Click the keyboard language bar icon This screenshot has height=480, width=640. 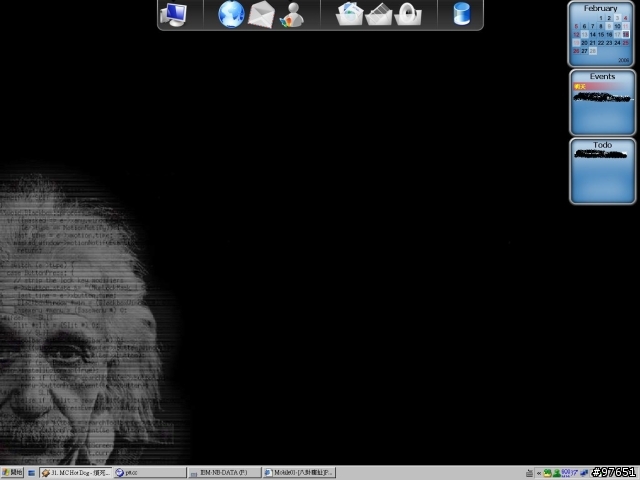pos(529,473)
